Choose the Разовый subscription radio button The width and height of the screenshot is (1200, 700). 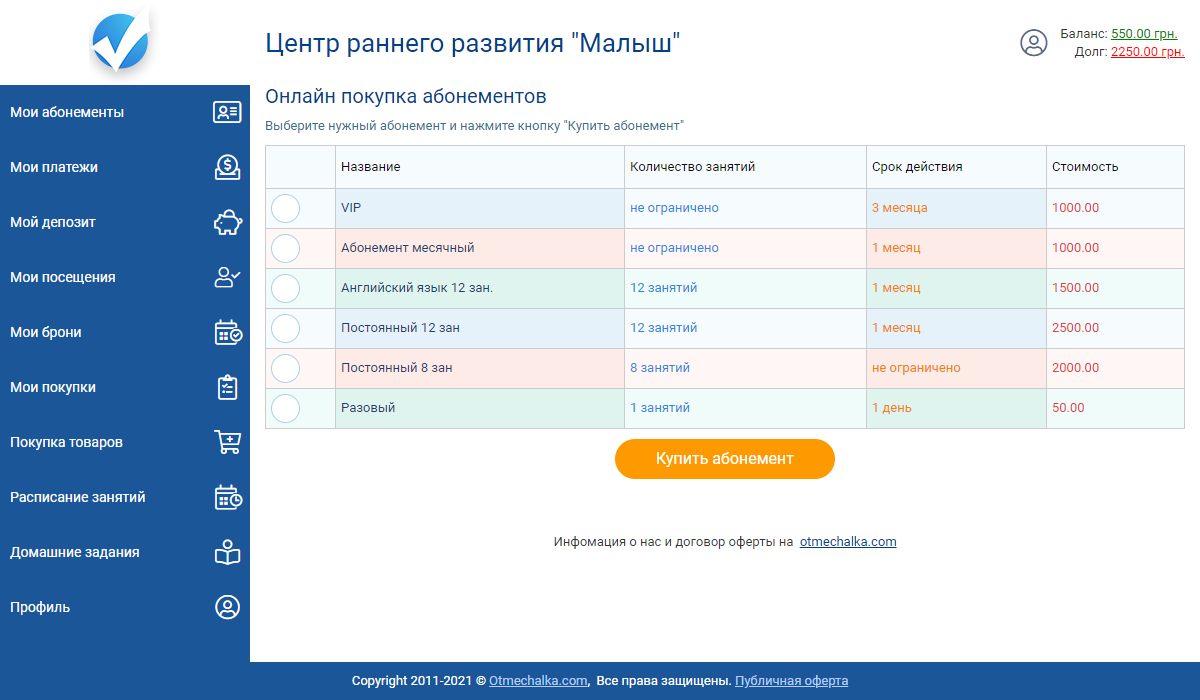(286, 408)
